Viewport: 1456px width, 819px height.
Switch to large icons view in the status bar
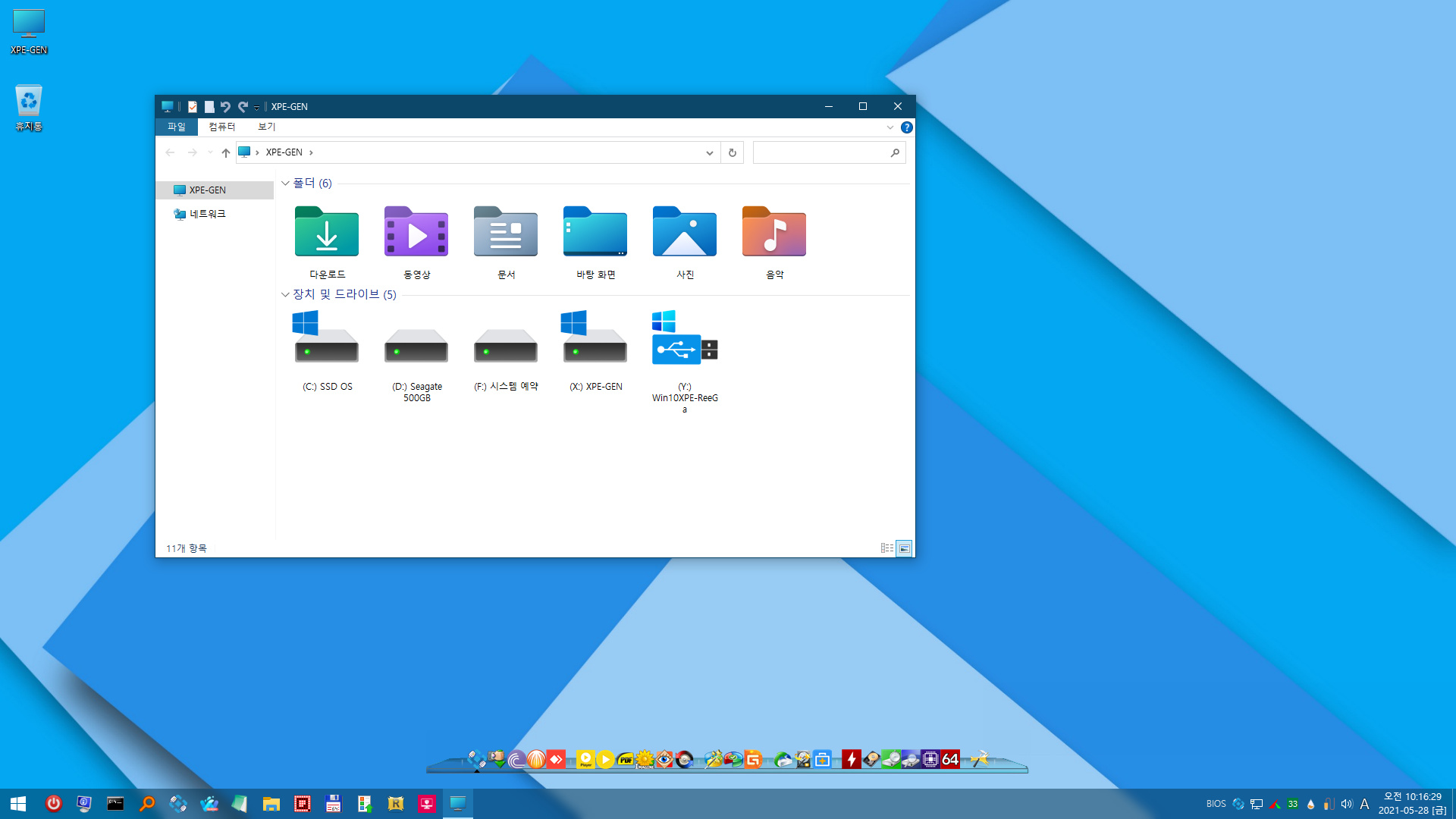point(904,548)
